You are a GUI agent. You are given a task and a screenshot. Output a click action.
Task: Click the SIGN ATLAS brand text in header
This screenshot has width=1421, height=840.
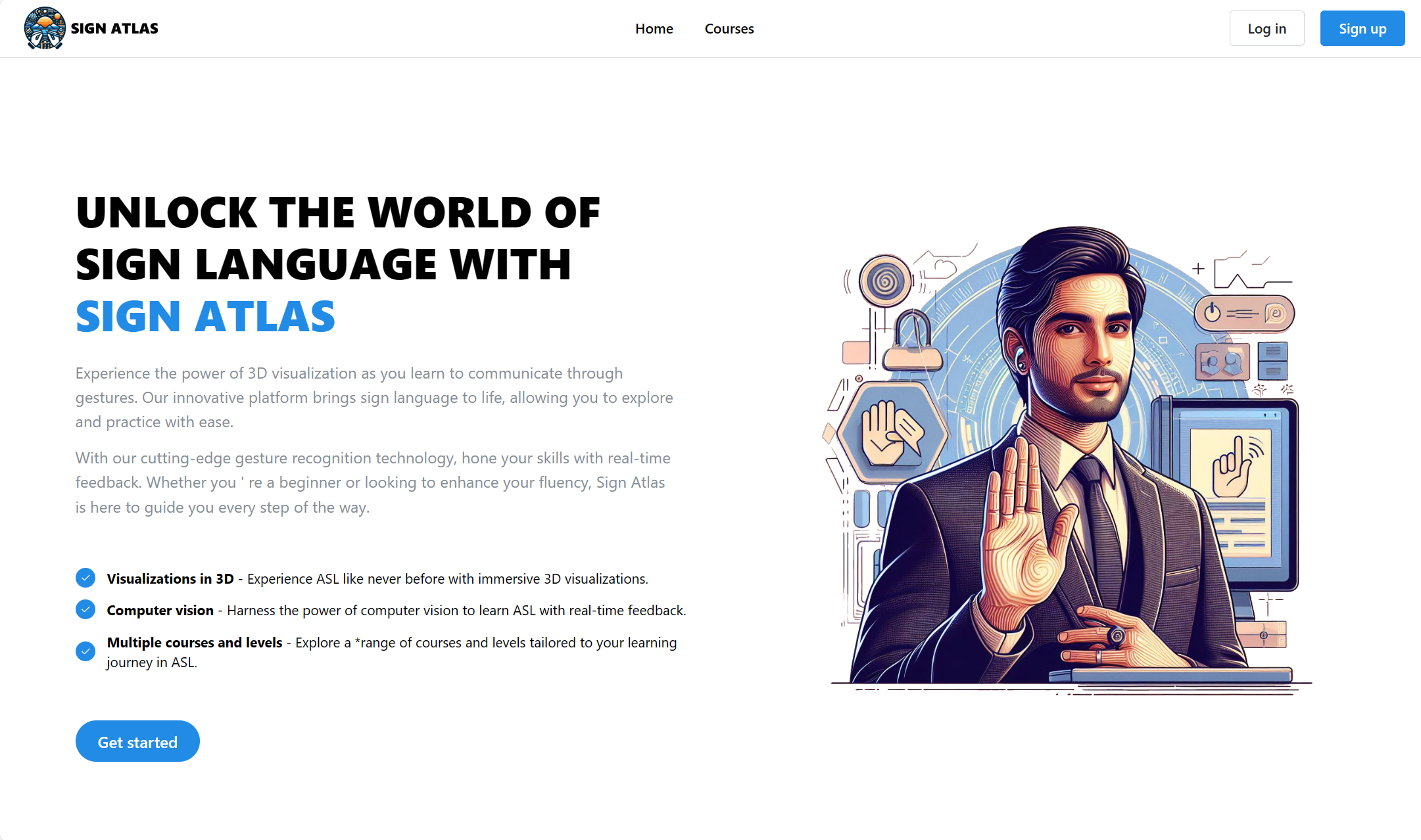point(114,28)
